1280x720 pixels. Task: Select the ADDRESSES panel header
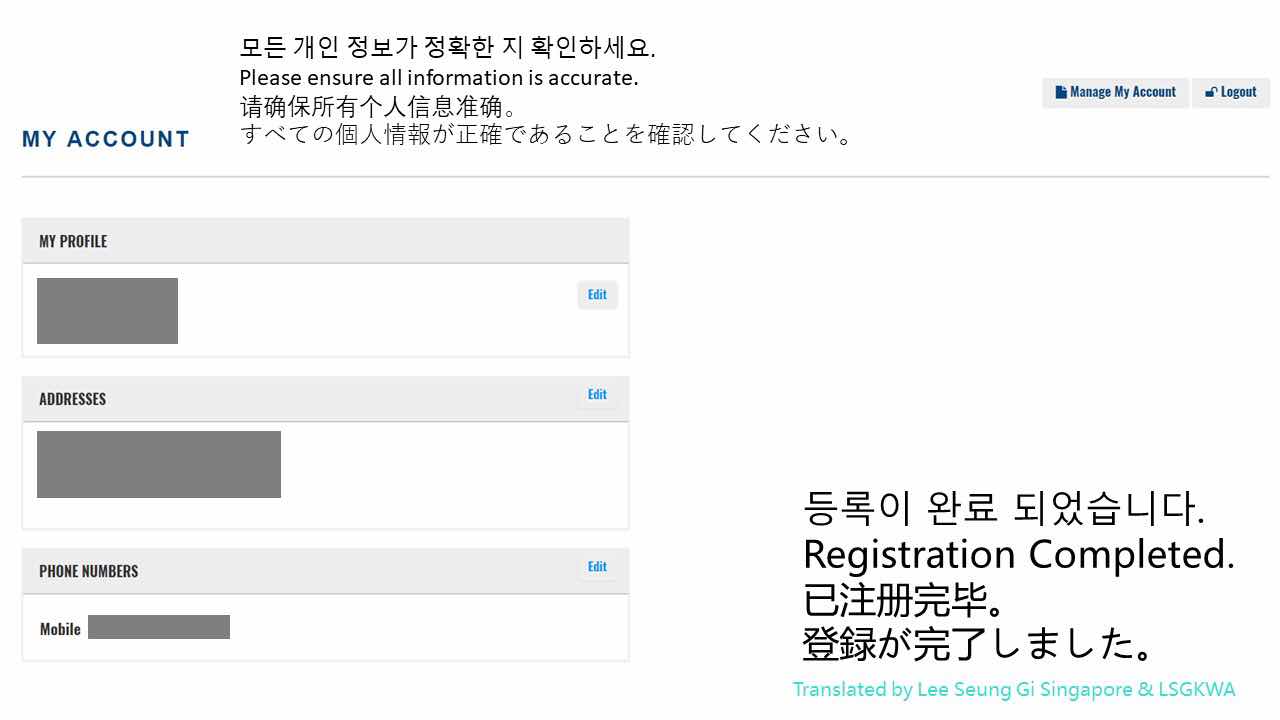click(x=325, y=399)
